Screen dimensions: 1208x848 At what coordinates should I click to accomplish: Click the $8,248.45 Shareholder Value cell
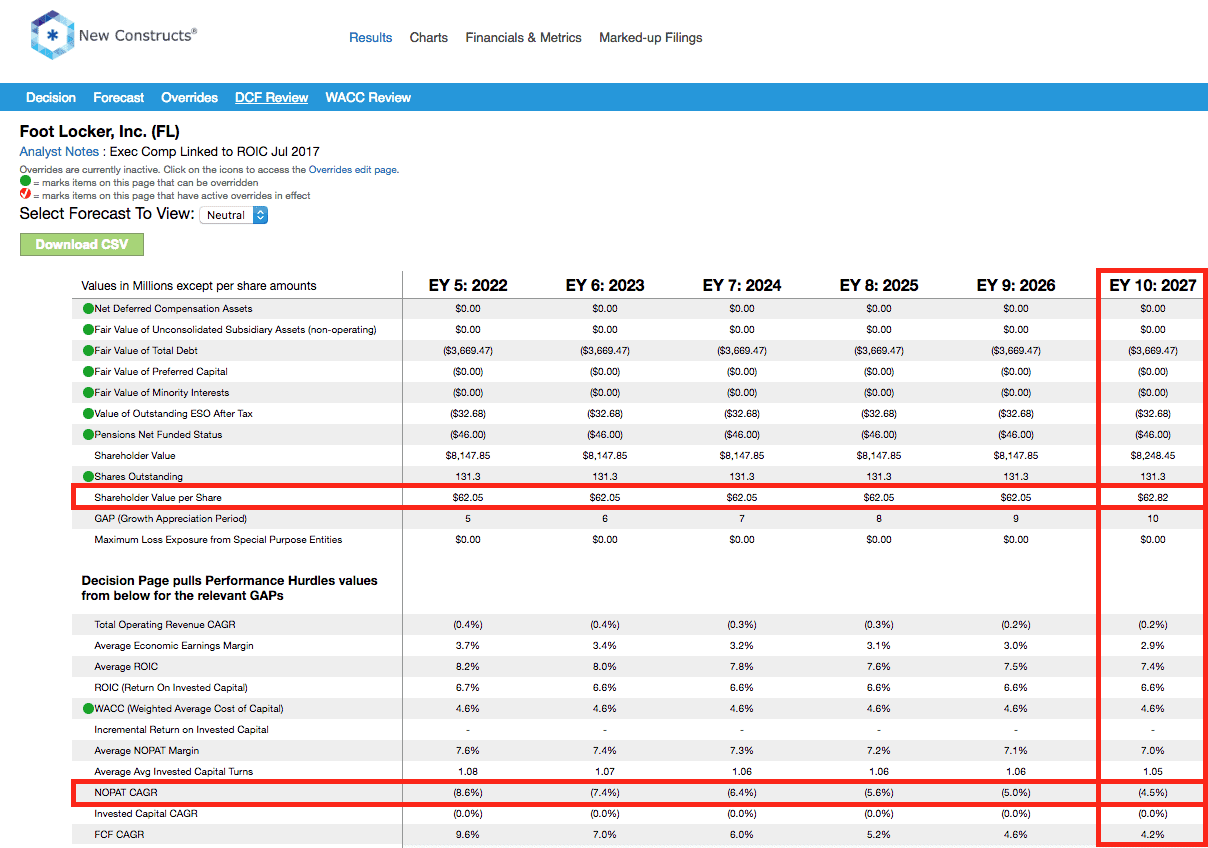[1153, 456]
